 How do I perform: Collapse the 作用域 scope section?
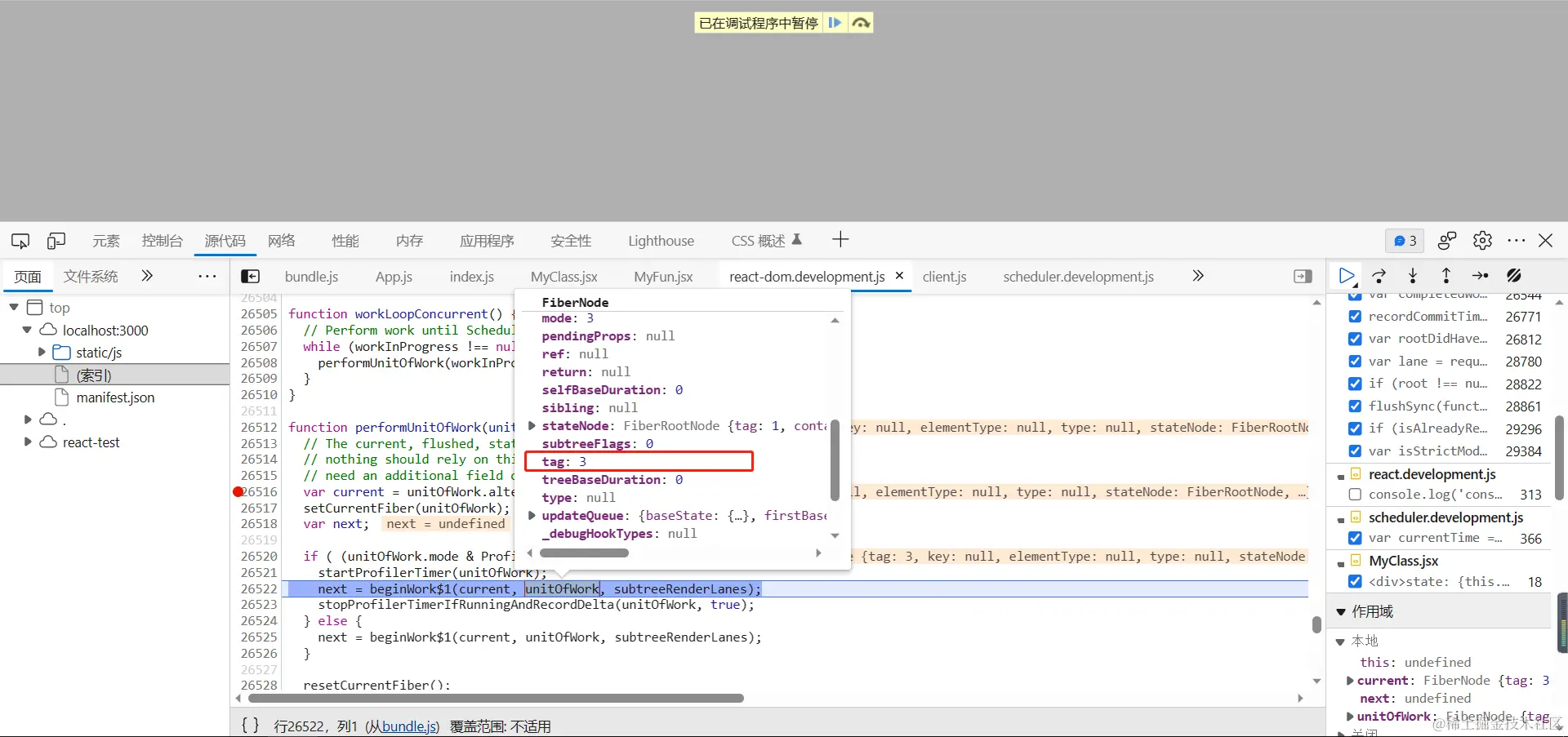(x=1340, y=611)
